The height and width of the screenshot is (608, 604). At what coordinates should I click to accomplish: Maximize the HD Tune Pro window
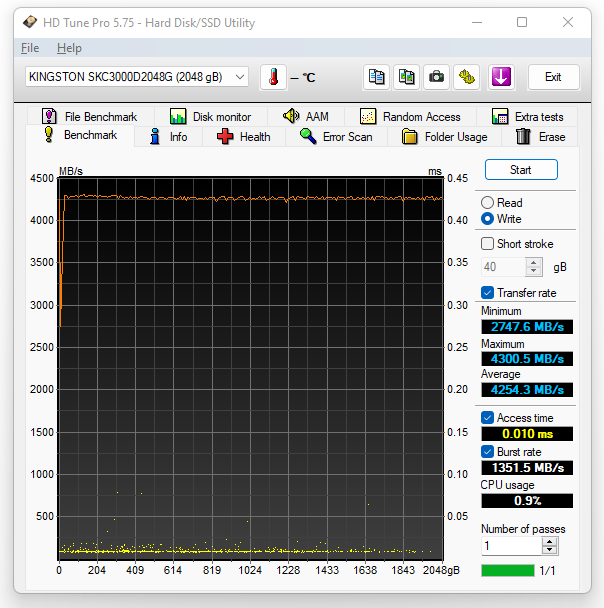pos(522,22)
